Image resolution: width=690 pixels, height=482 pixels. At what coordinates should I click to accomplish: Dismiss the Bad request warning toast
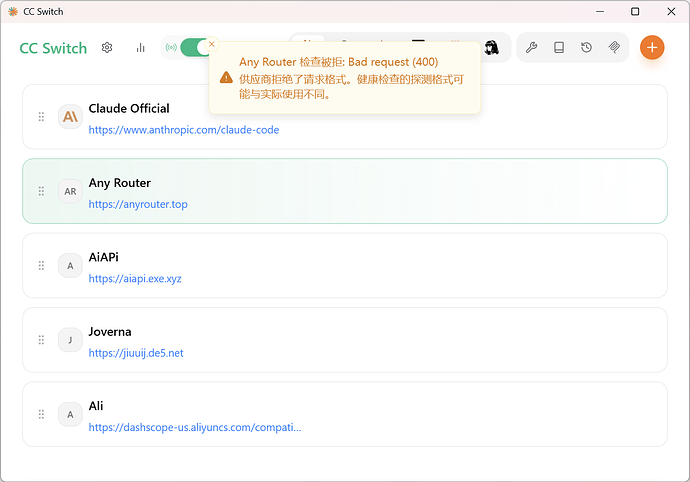(x=212, y=44)
